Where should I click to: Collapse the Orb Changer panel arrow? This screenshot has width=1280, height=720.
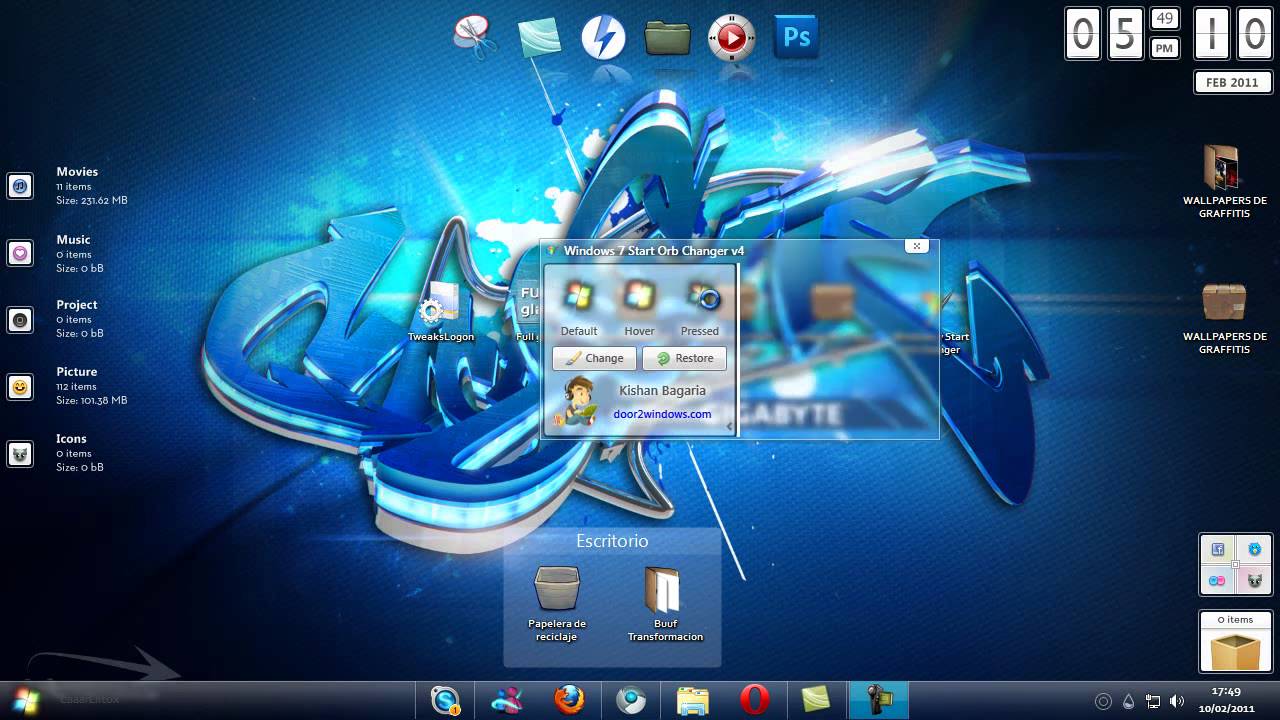(730, 427)
